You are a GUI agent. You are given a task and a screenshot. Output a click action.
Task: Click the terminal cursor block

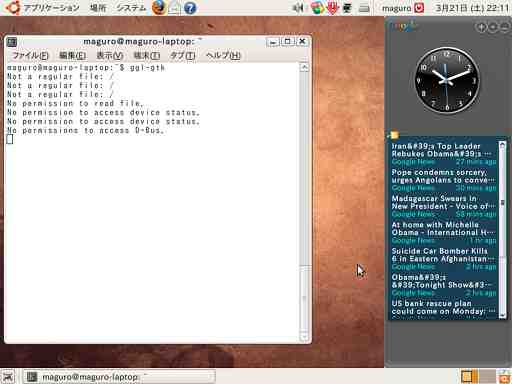tap(10, 139)
